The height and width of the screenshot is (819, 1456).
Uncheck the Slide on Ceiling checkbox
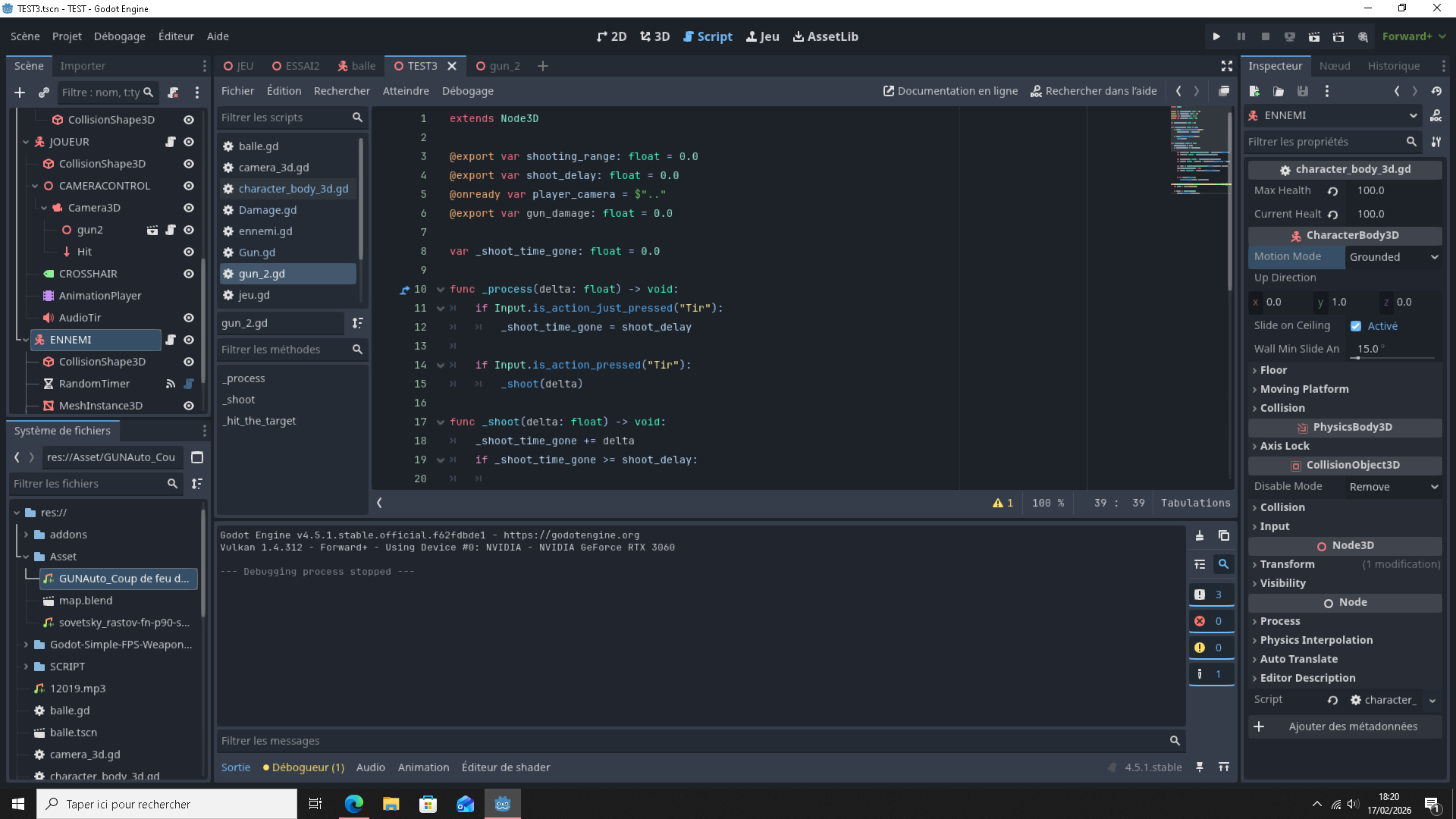tap(1356, 326)
